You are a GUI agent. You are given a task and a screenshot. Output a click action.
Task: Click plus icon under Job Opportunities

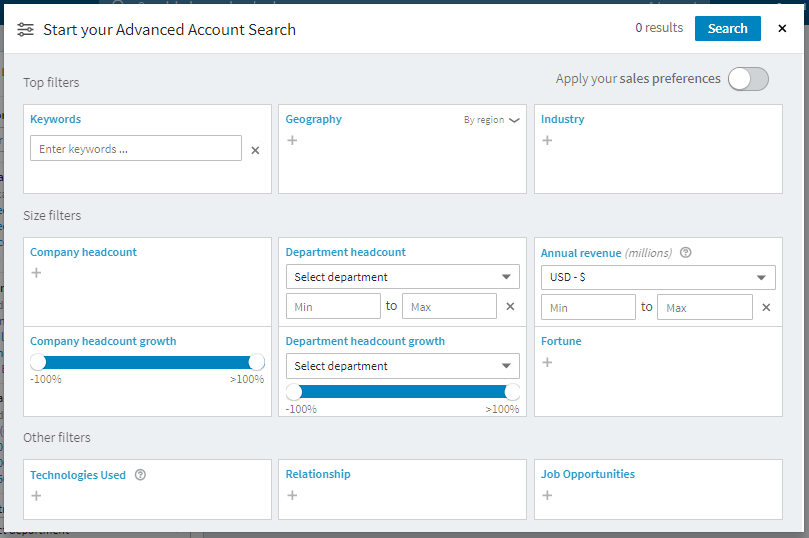[547, 495]
